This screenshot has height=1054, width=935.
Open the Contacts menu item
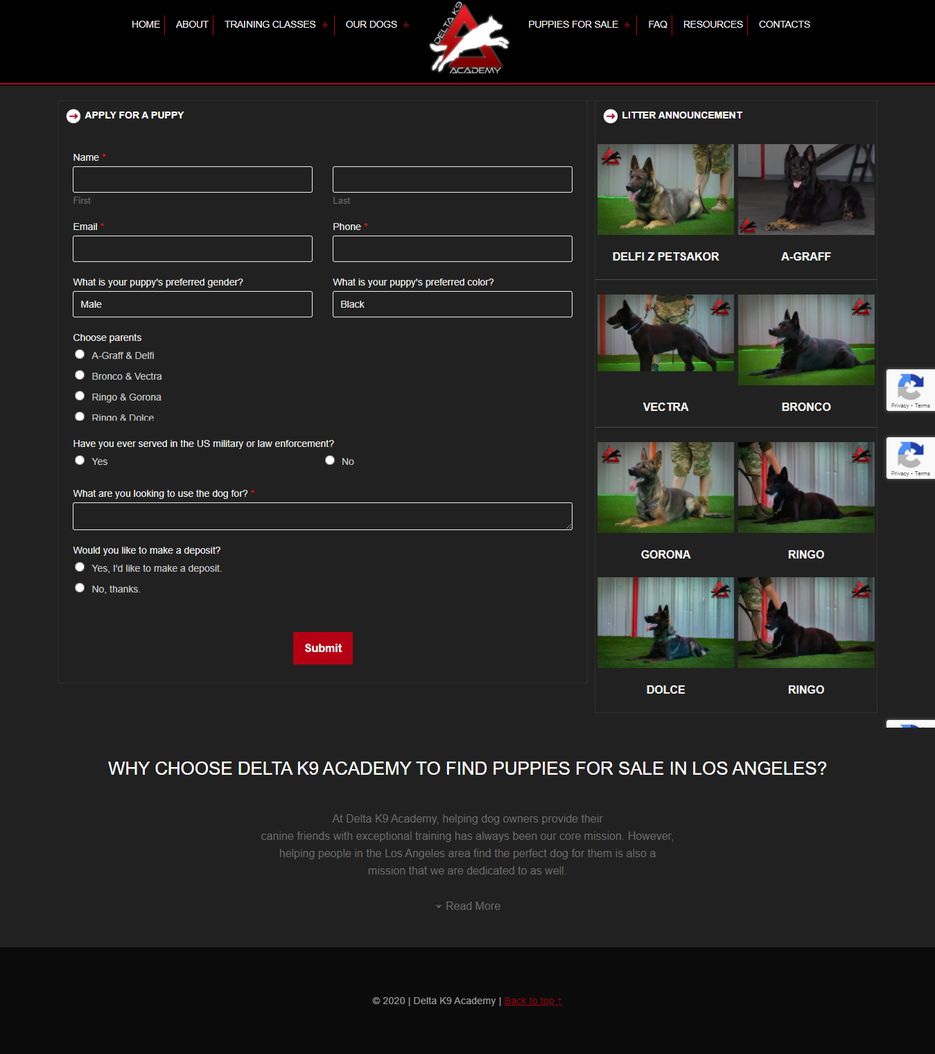(784, 24)
